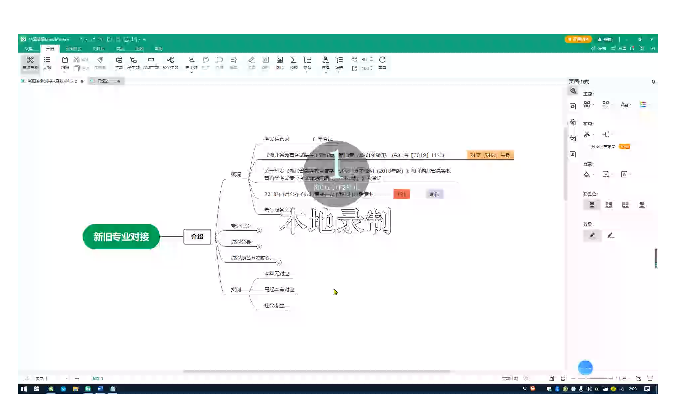
Task: Open the first ribbon tab on the left
Action: [x=29, y=47]
